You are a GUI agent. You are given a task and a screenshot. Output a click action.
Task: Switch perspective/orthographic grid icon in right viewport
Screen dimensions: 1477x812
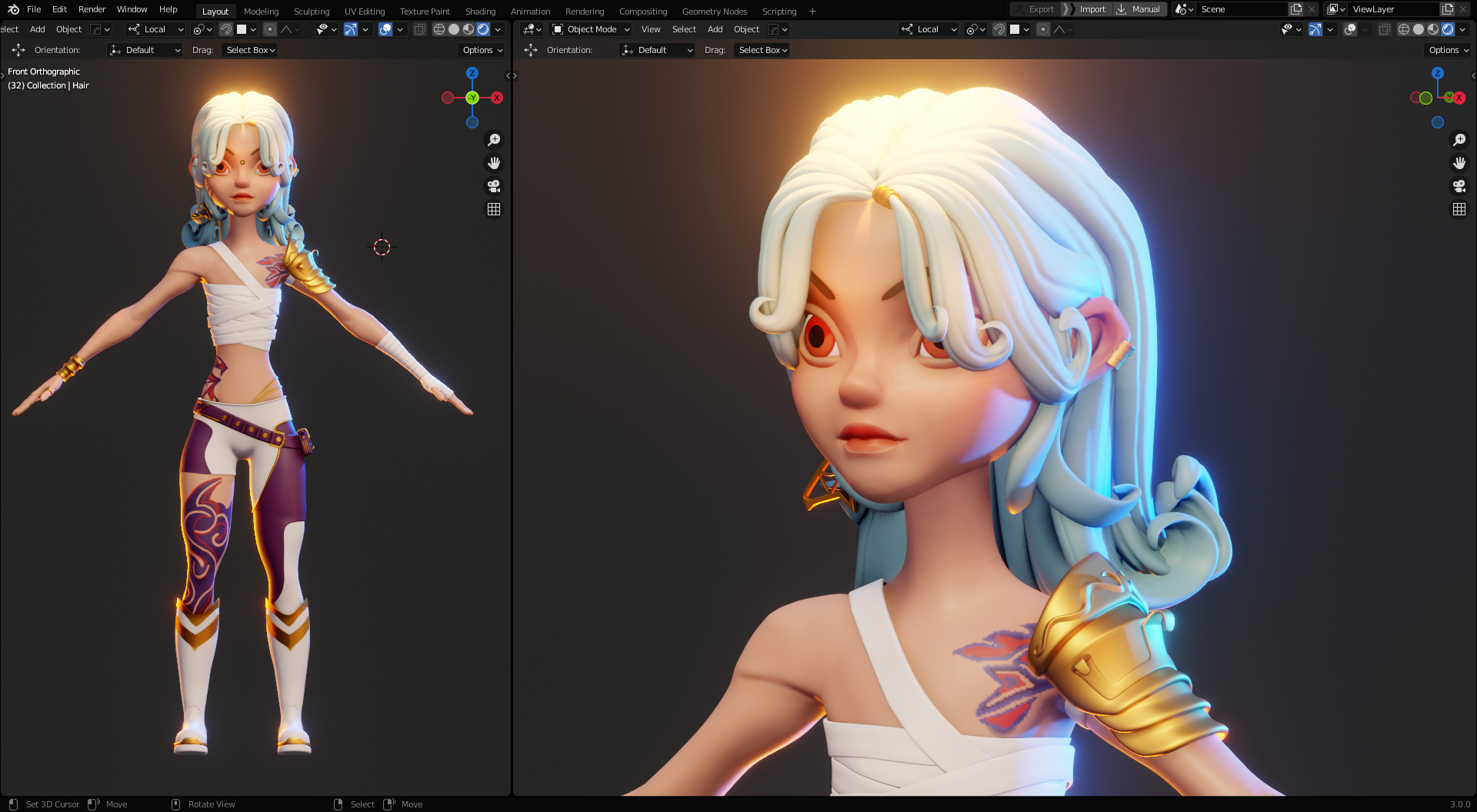click(1459, 209)
